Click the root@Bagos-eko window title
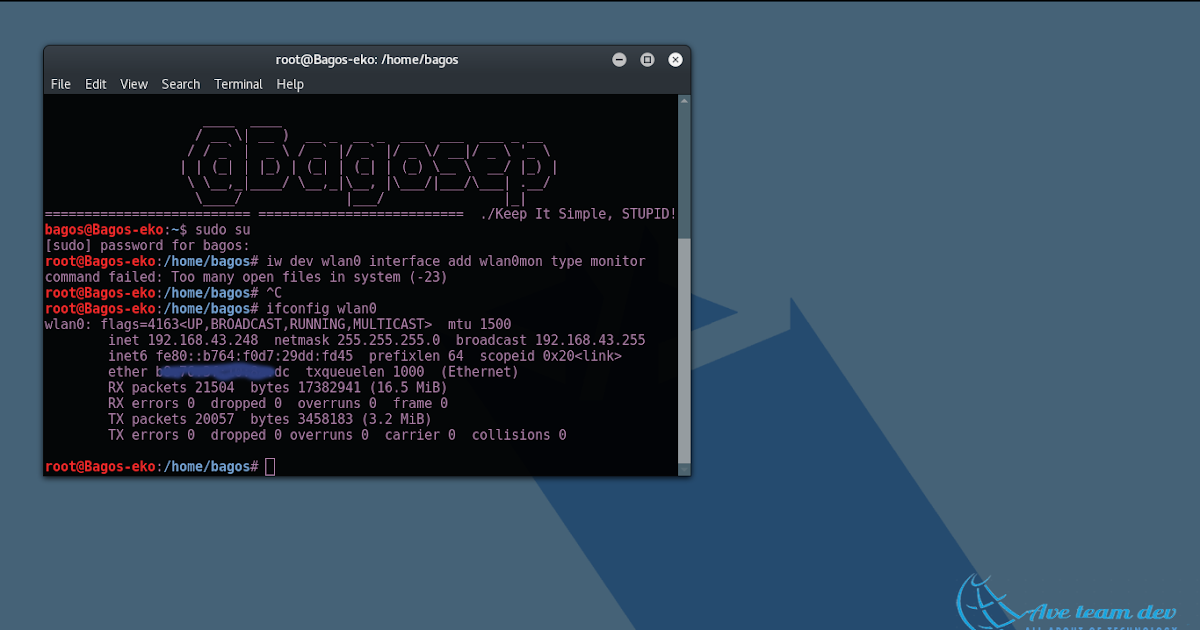The image size is (1200, 630). pyautogui.click(x=367, y=59)
